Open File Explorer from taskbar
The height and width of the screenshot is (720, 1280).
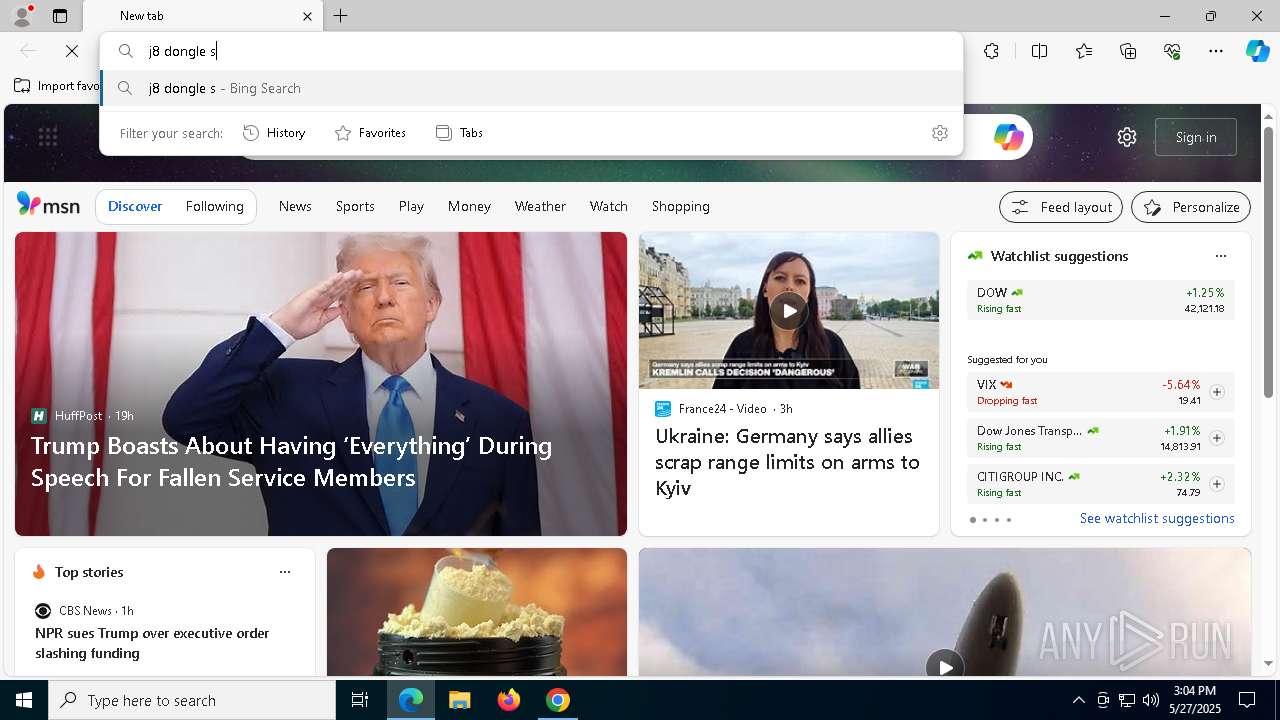click(459, 700)
